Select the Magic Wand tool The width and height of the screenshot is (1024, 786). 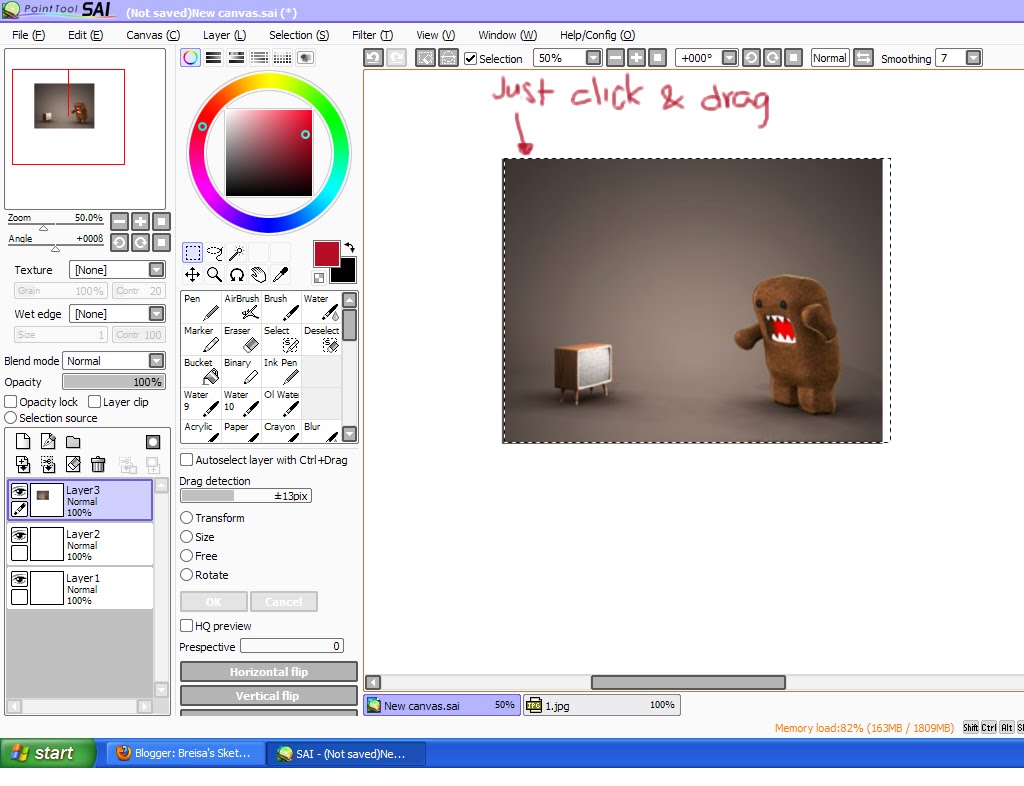(x=236, y=253)
